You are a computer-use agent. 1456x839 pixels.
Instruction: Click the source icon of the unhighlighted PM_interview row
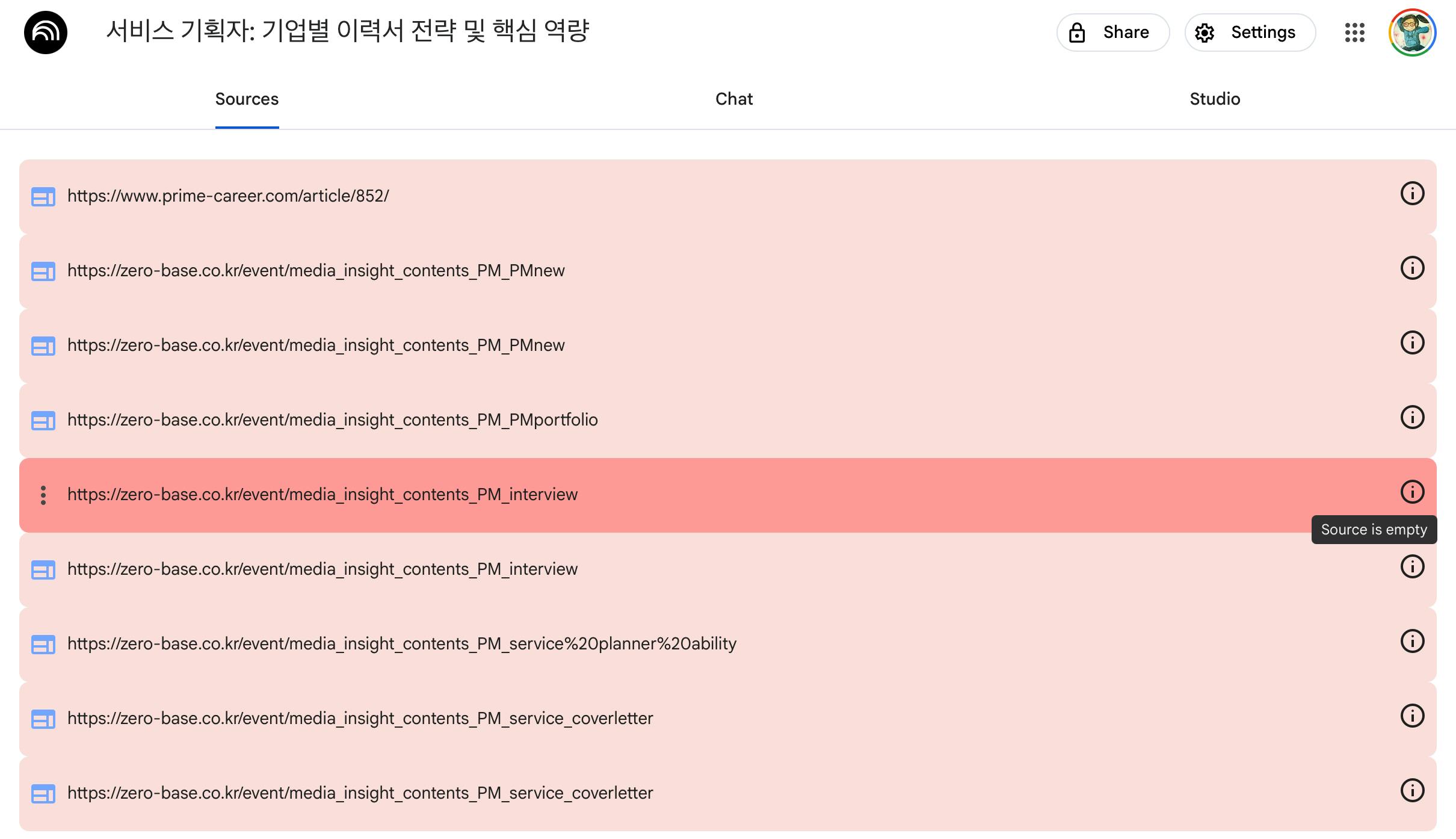pos(43,570)
